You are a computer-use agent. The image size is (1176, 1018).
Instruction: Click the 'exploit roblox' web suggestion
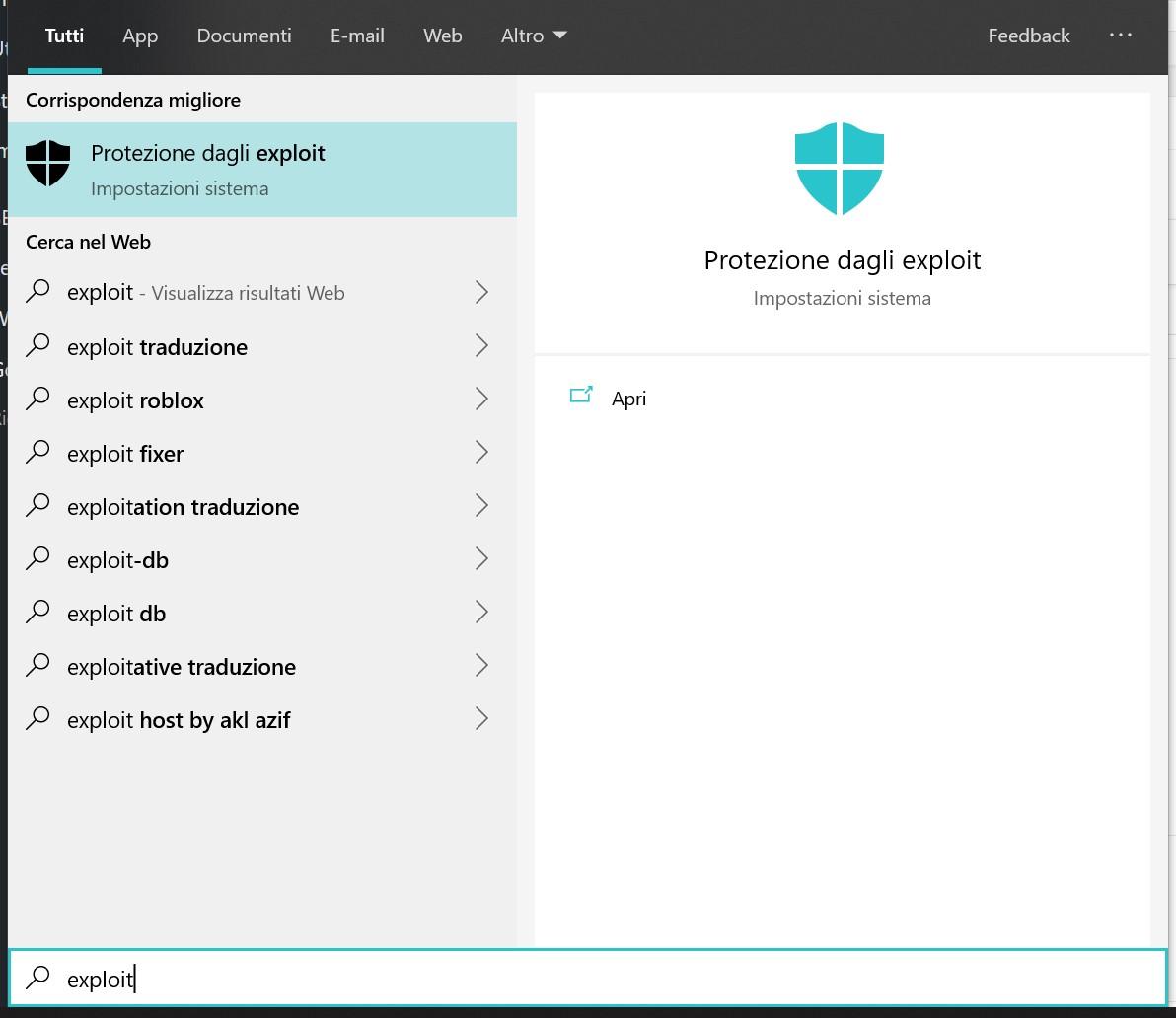tap(262, 400)
